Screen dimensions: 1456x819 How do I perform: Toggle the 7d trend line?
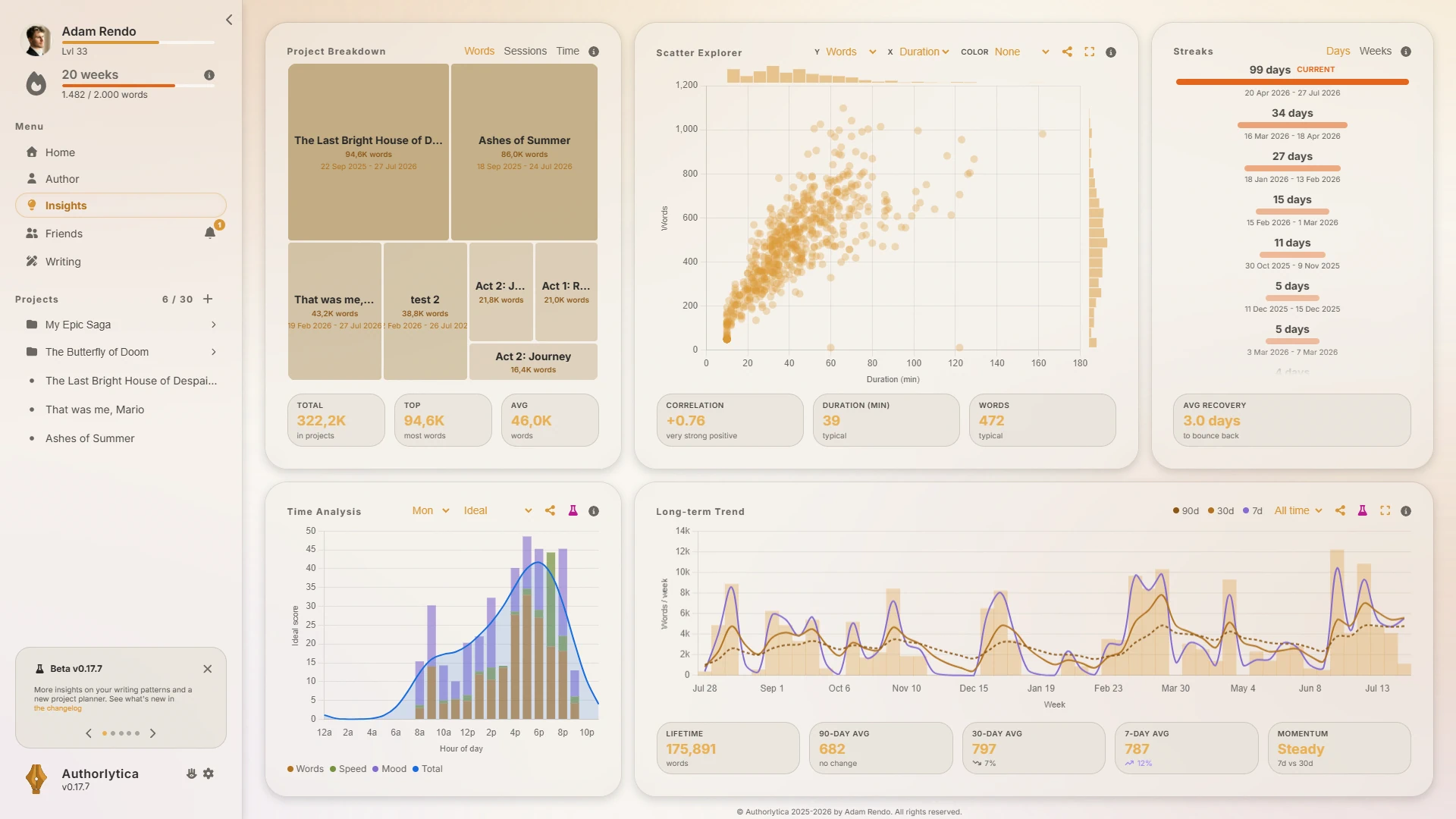coord(1253,511)
